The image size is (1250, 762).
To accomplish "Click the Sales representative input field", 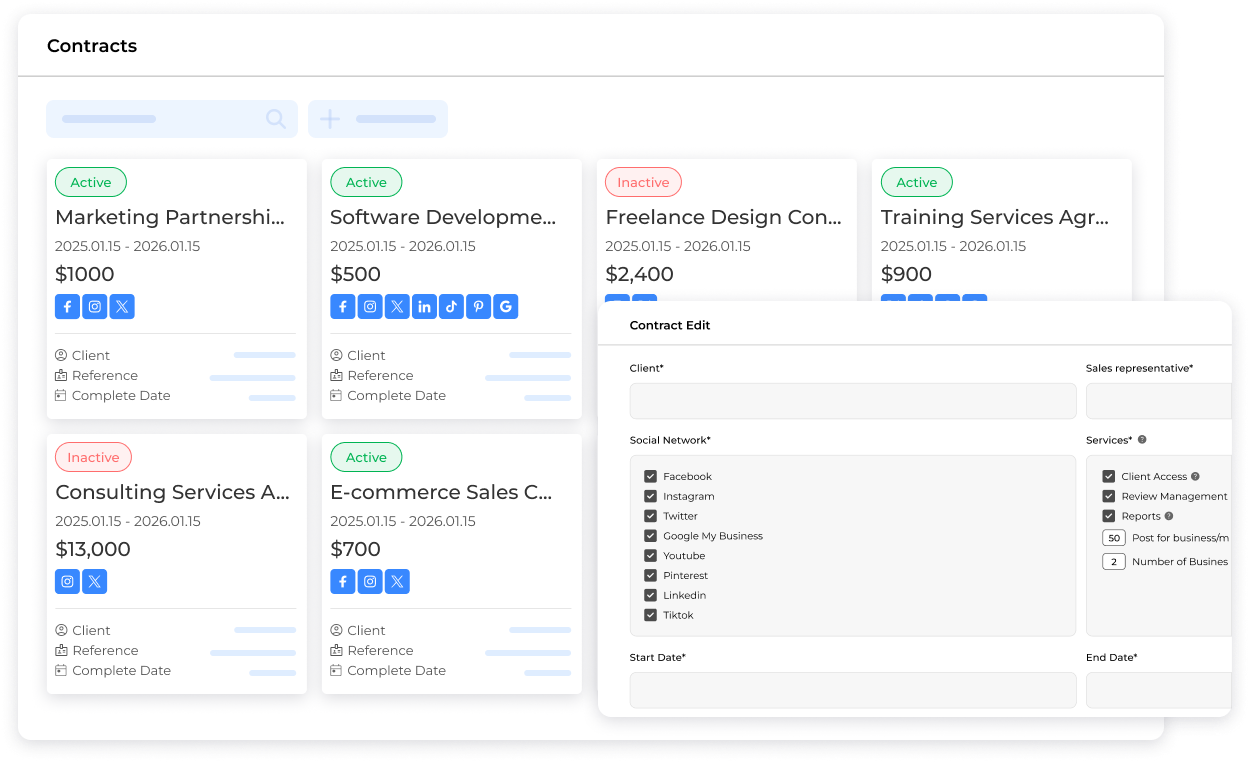I will click(1159, 401).
